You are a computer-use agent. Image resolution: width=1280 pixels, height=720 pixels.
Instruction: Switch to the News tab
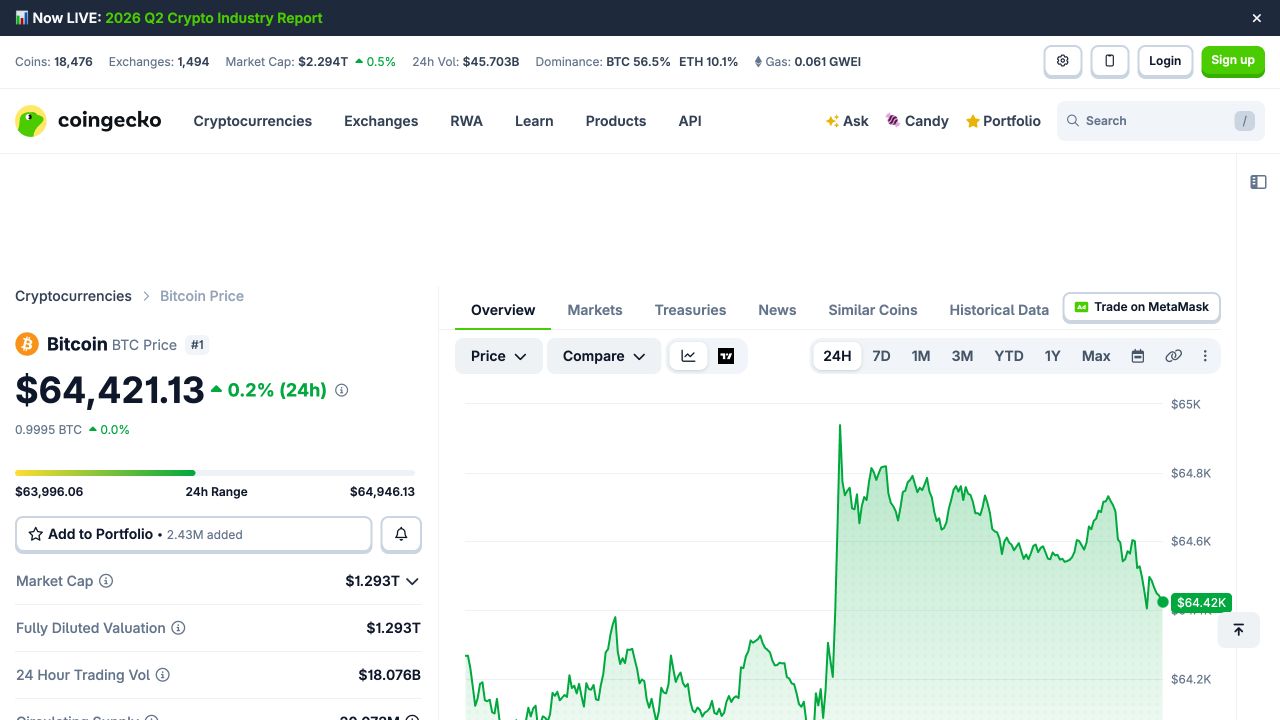[777, 310]
